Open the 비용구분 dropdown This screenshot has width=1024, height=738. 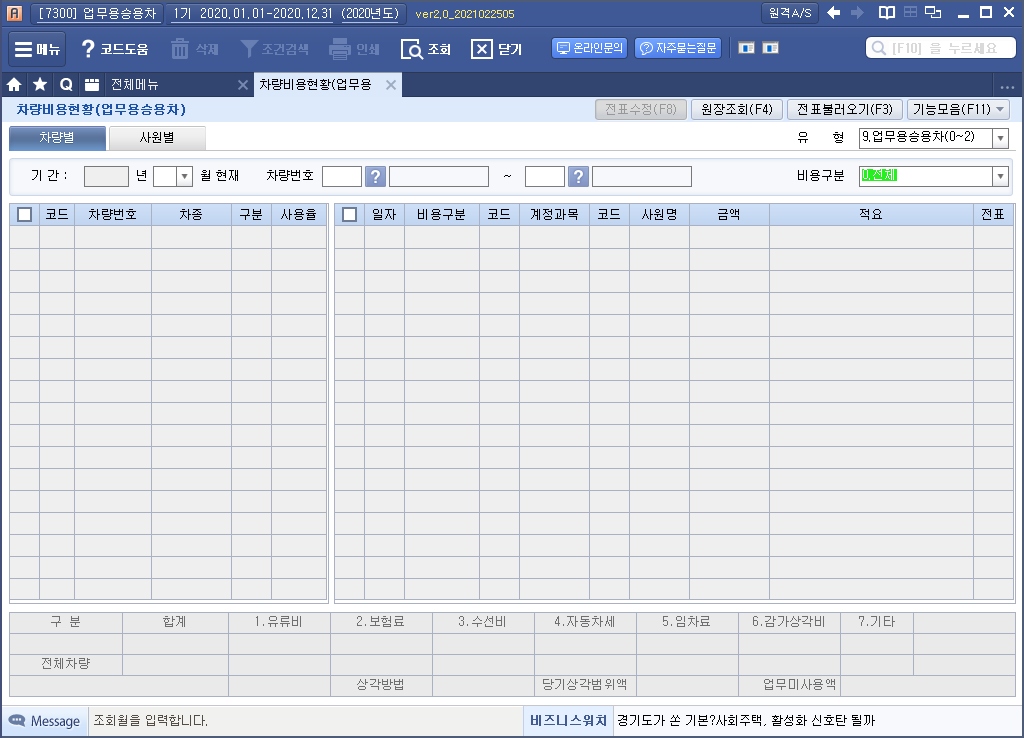[x=1000, y=176]
